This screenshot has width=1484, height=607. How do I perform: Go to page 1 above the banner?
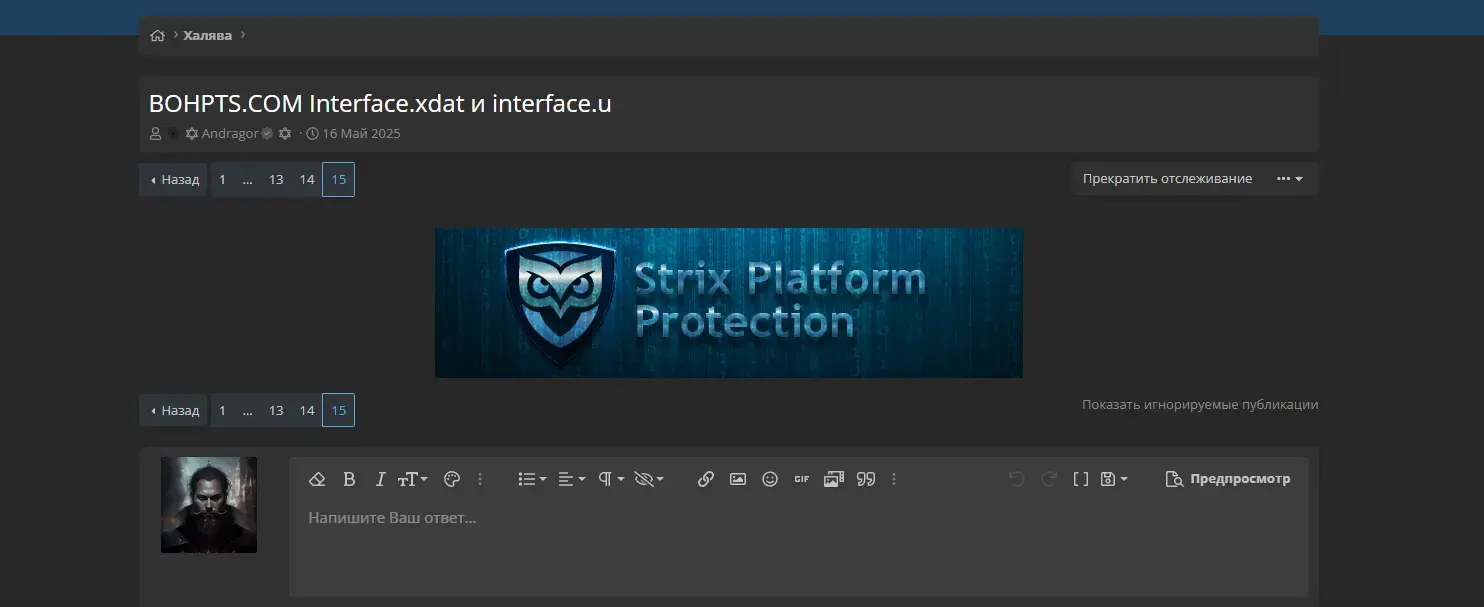222,180
